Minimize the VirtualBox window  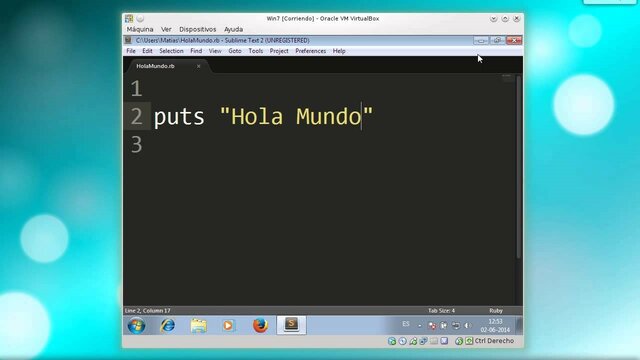click(x=493, y=19)
